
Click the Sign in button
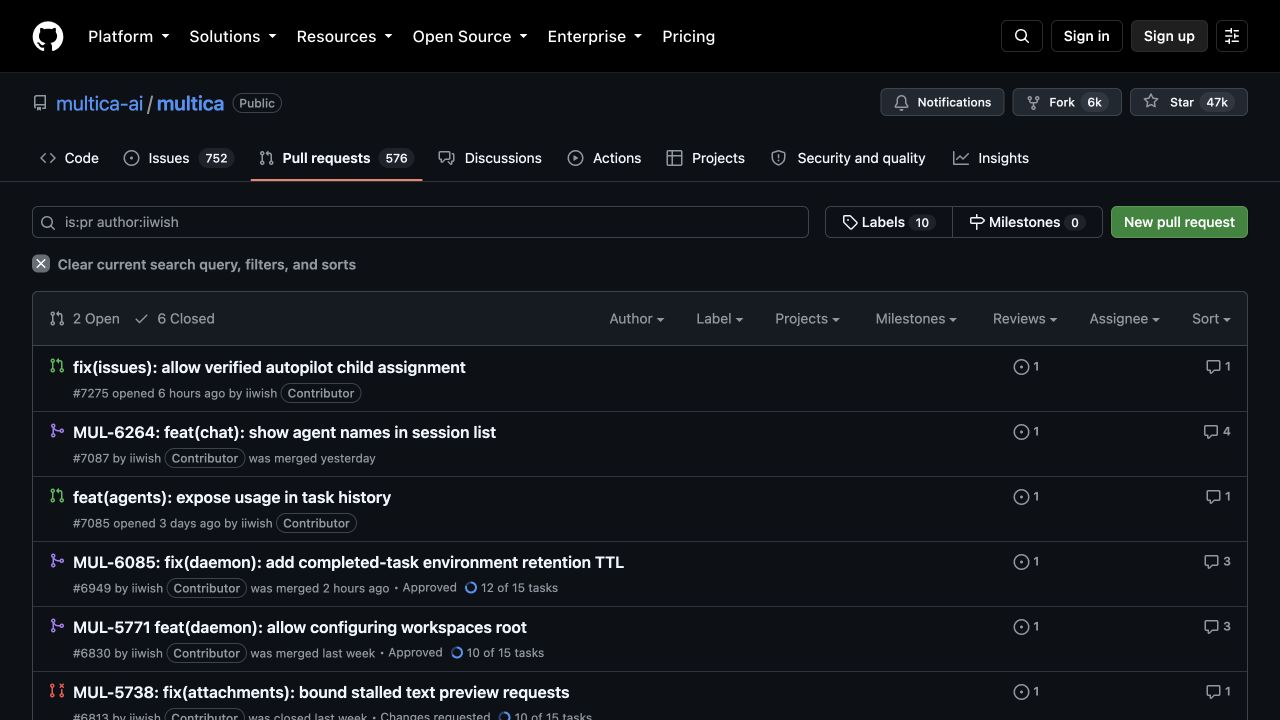coord(1087,36)
